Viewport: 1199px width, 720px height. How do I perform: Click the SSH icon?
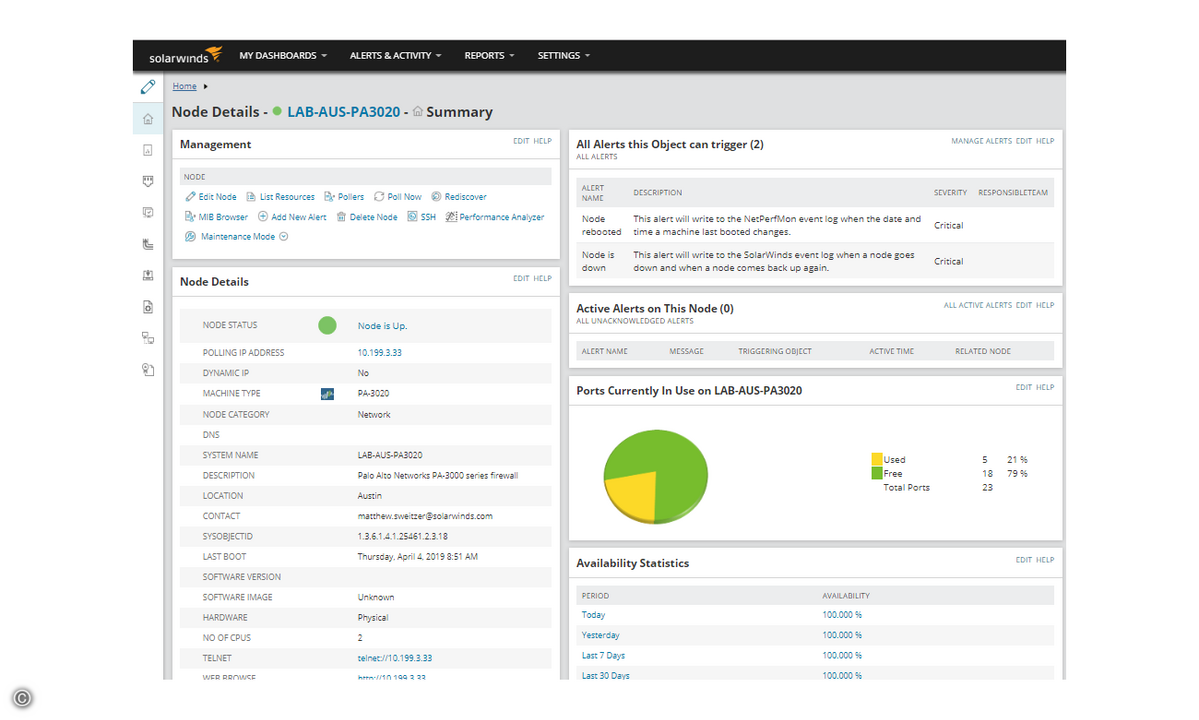[412, 217]
